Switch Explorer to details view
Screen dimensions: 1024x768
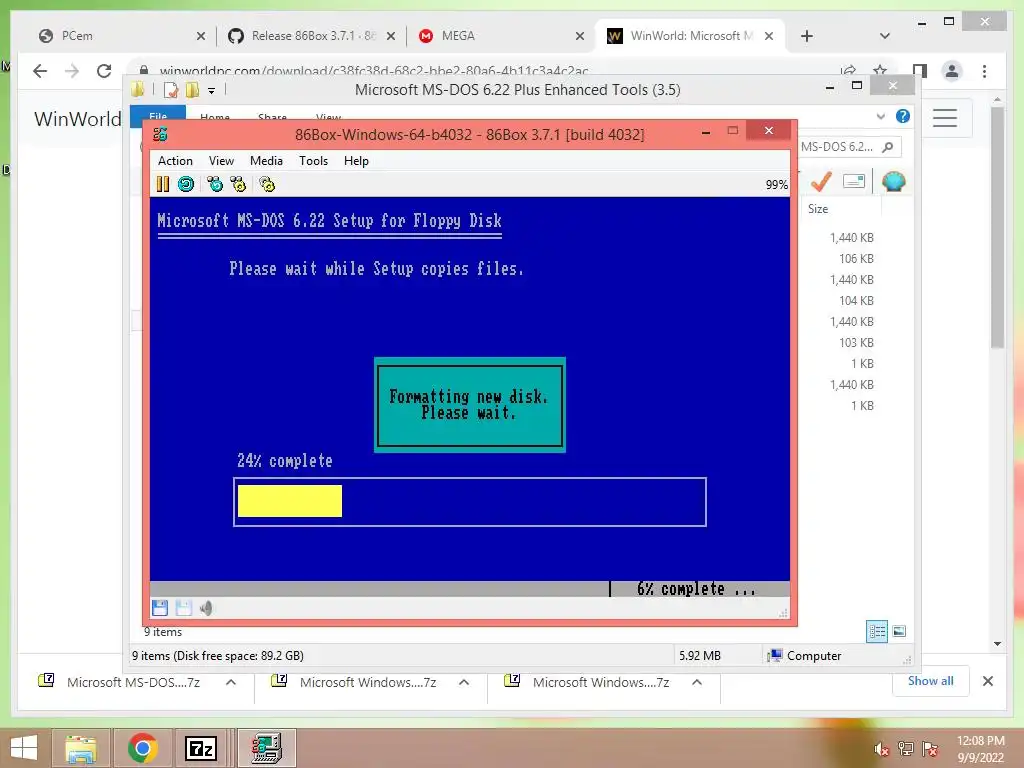(877, 632)
